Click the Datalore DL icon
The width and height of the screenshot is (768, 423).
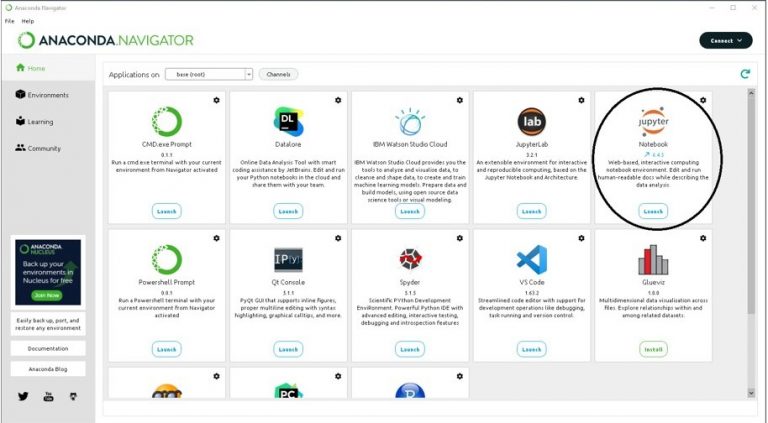point(288,122)
